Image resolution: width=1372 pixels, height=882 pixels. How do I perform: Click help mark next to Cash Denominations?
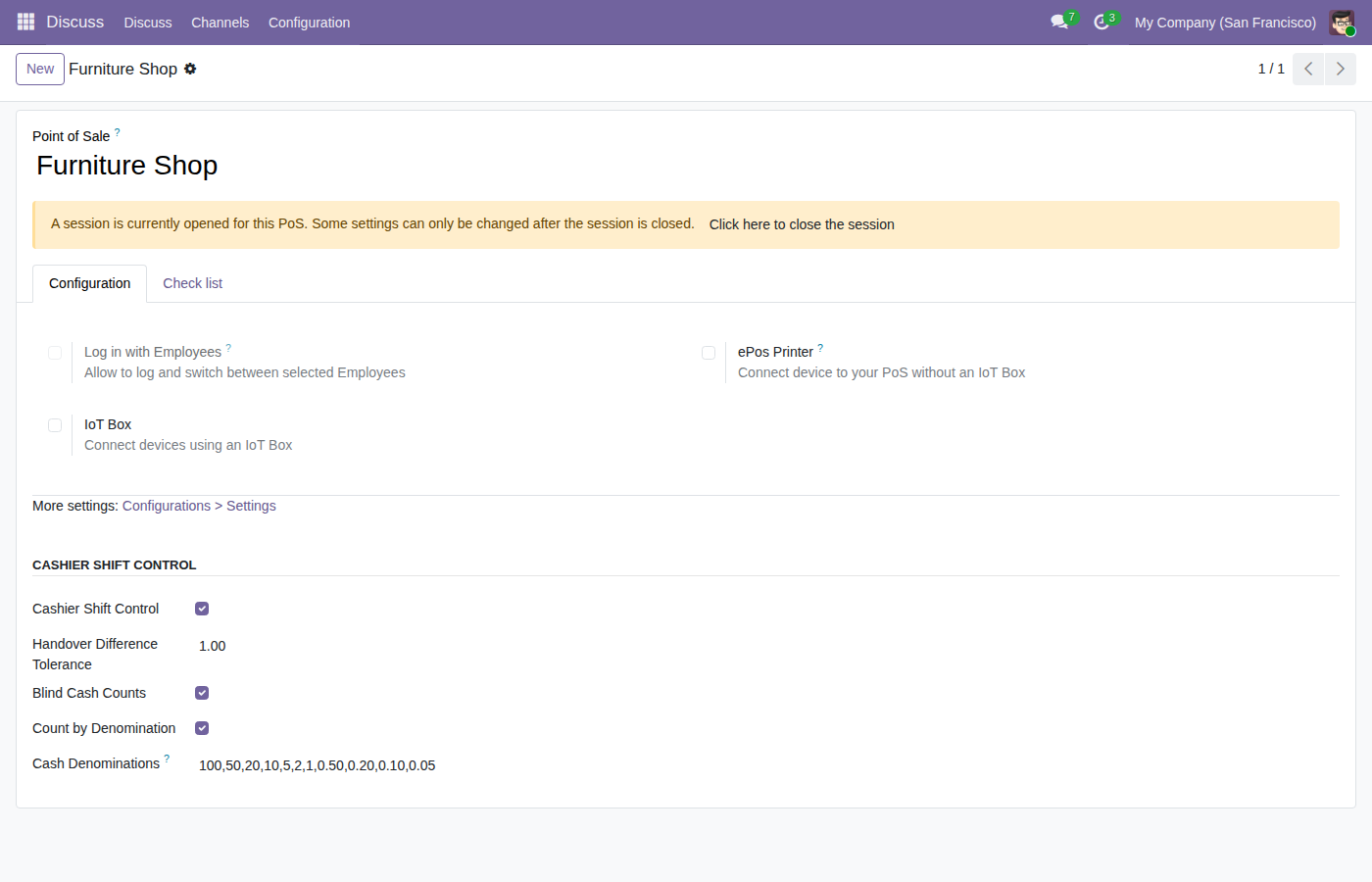pos(167,759)
